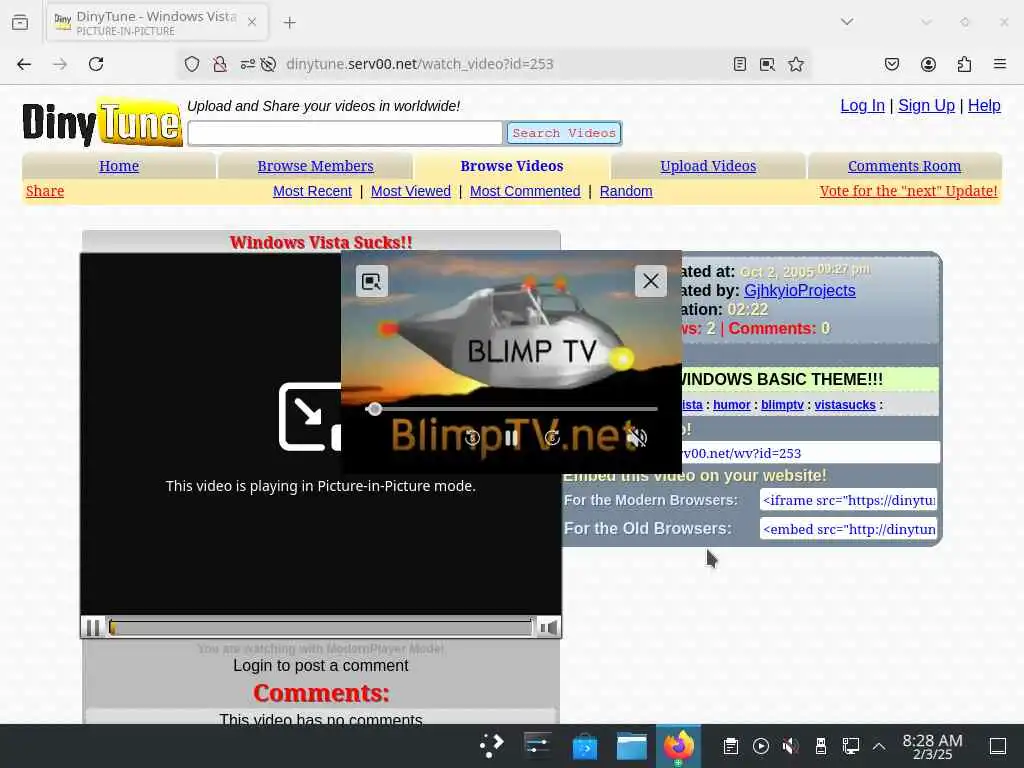Reload the page with the refresh icon
This screenshot has width=1024, height=768.
coord(96,64)
